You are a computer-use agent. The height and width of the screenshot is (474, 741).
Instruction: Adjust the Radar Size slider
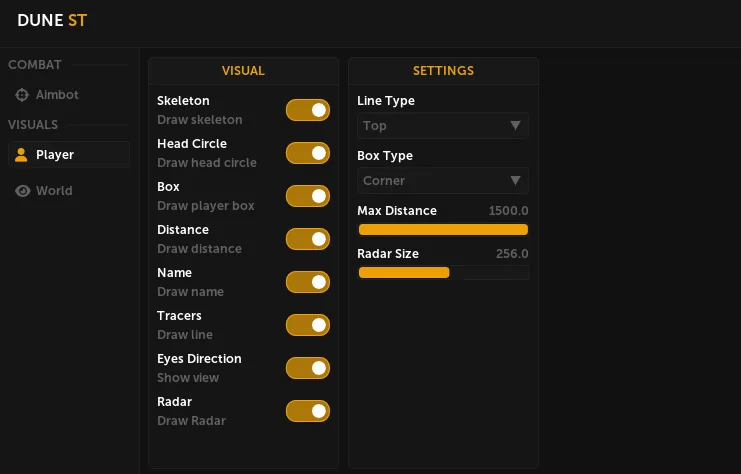tap(443, 273)
